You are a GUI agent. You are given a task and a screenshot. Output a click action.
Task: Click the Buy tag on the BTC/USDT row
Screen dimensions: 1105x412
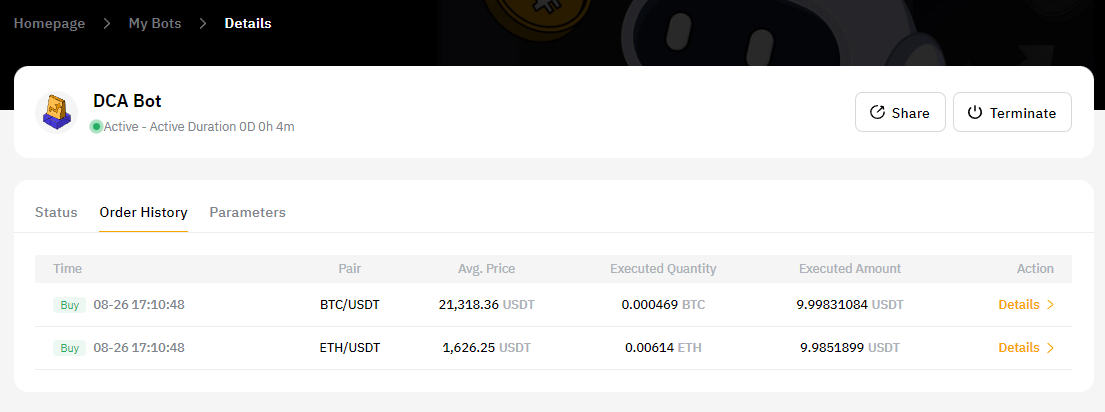click(70, 305)
